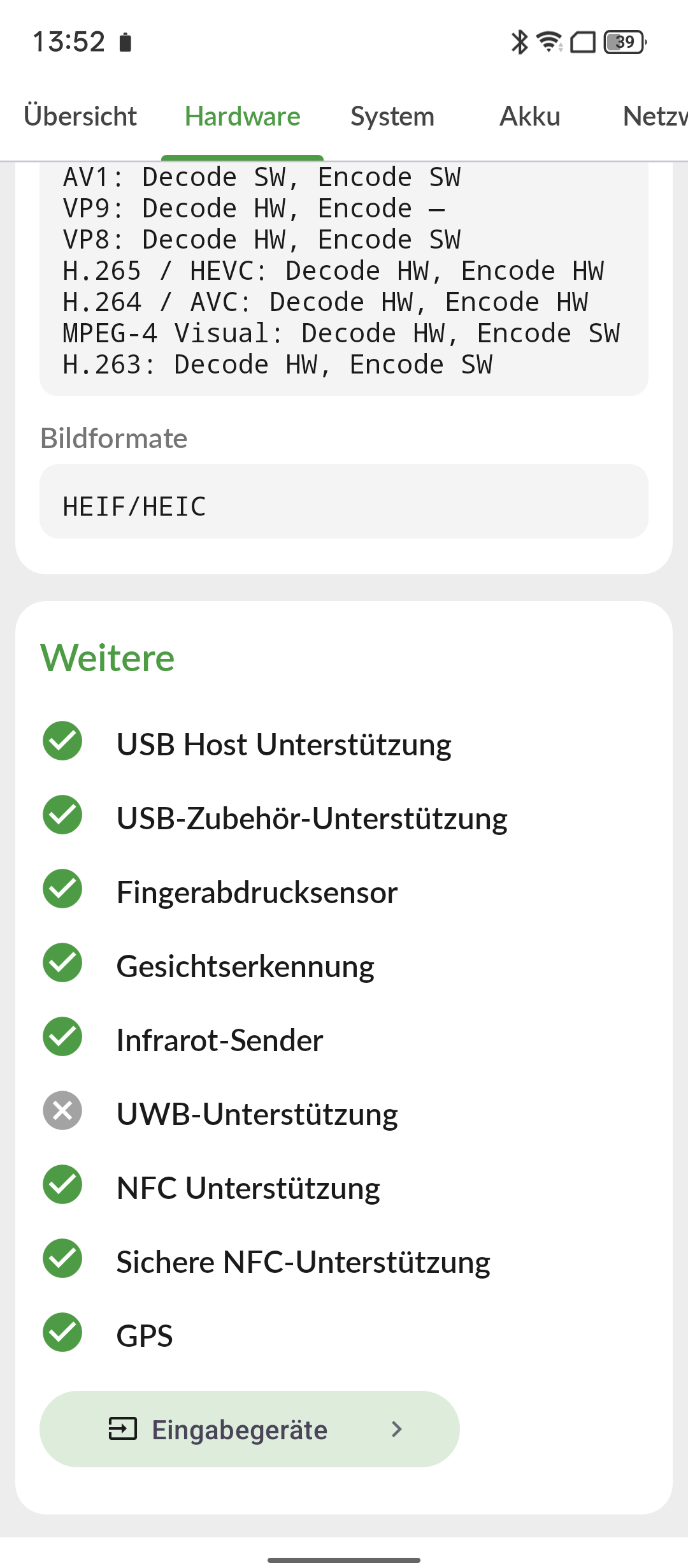Tap the USB-Zubehör-Unterstützung label
The image size is (688, 1568).
coord(312,818)
